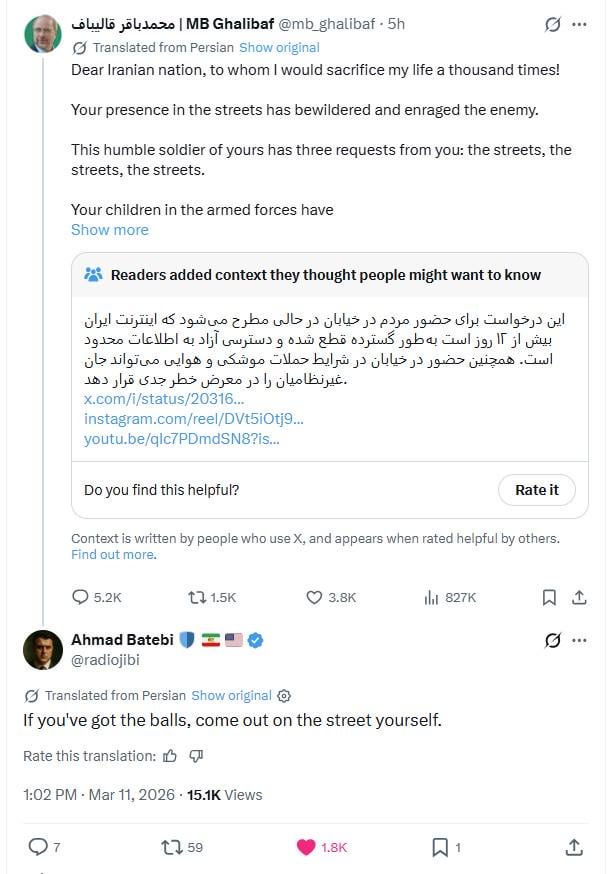
Task: Click the reply icon on Ghalibaf's post
Action: click(81, 597)
